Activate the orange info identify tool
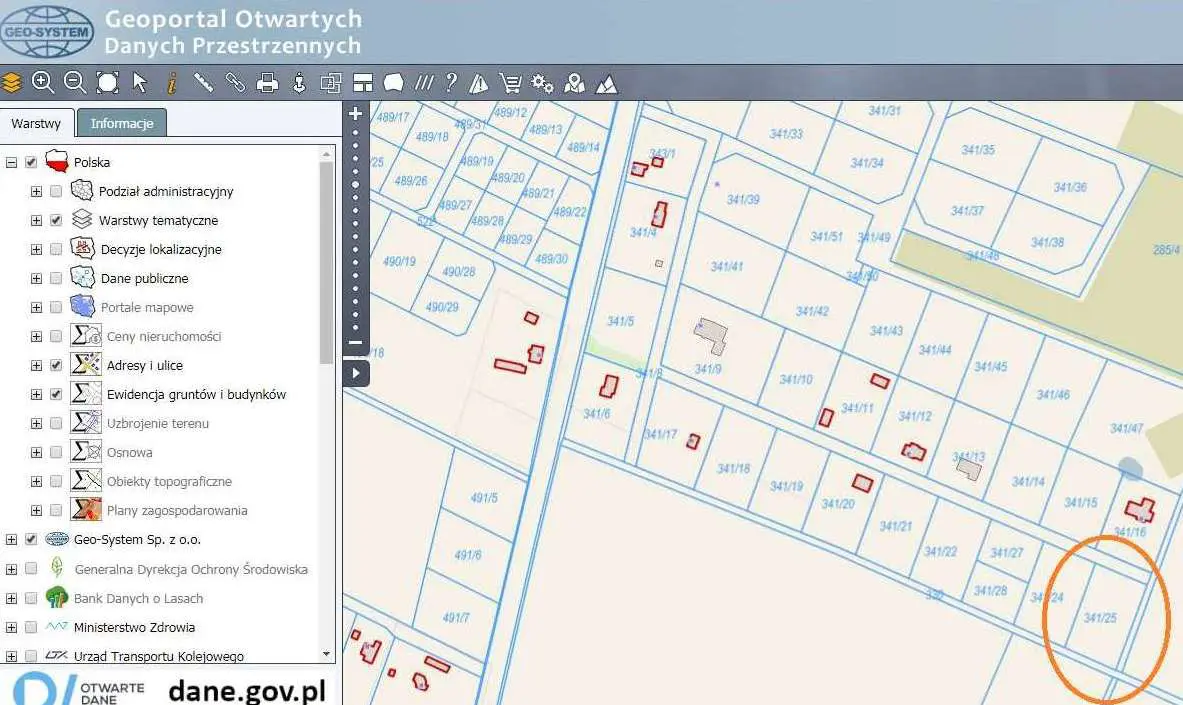The image size is (1183, 705). [171, 83]
